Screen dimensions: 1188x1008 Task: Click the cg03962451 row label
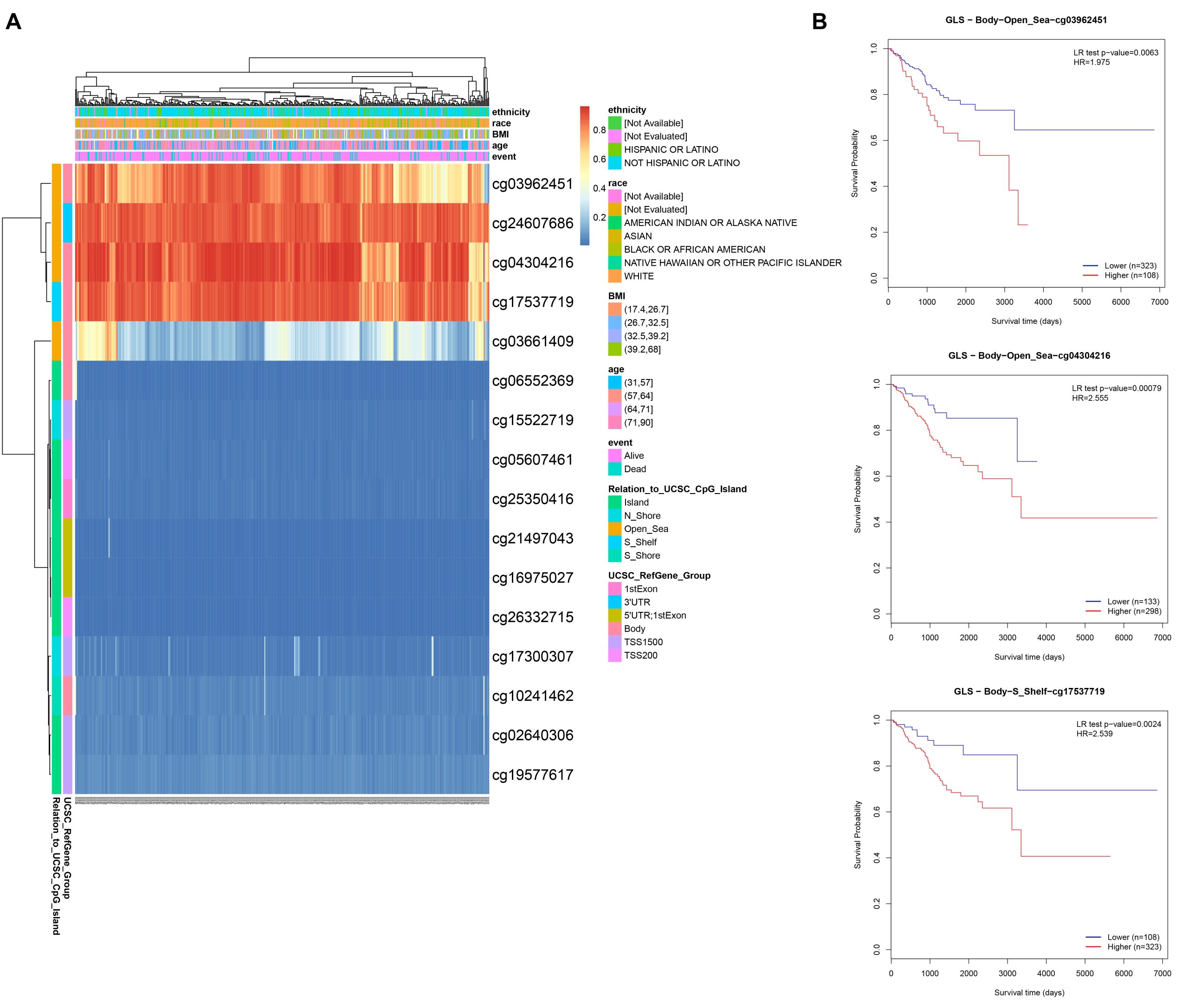tap(532, 184)
